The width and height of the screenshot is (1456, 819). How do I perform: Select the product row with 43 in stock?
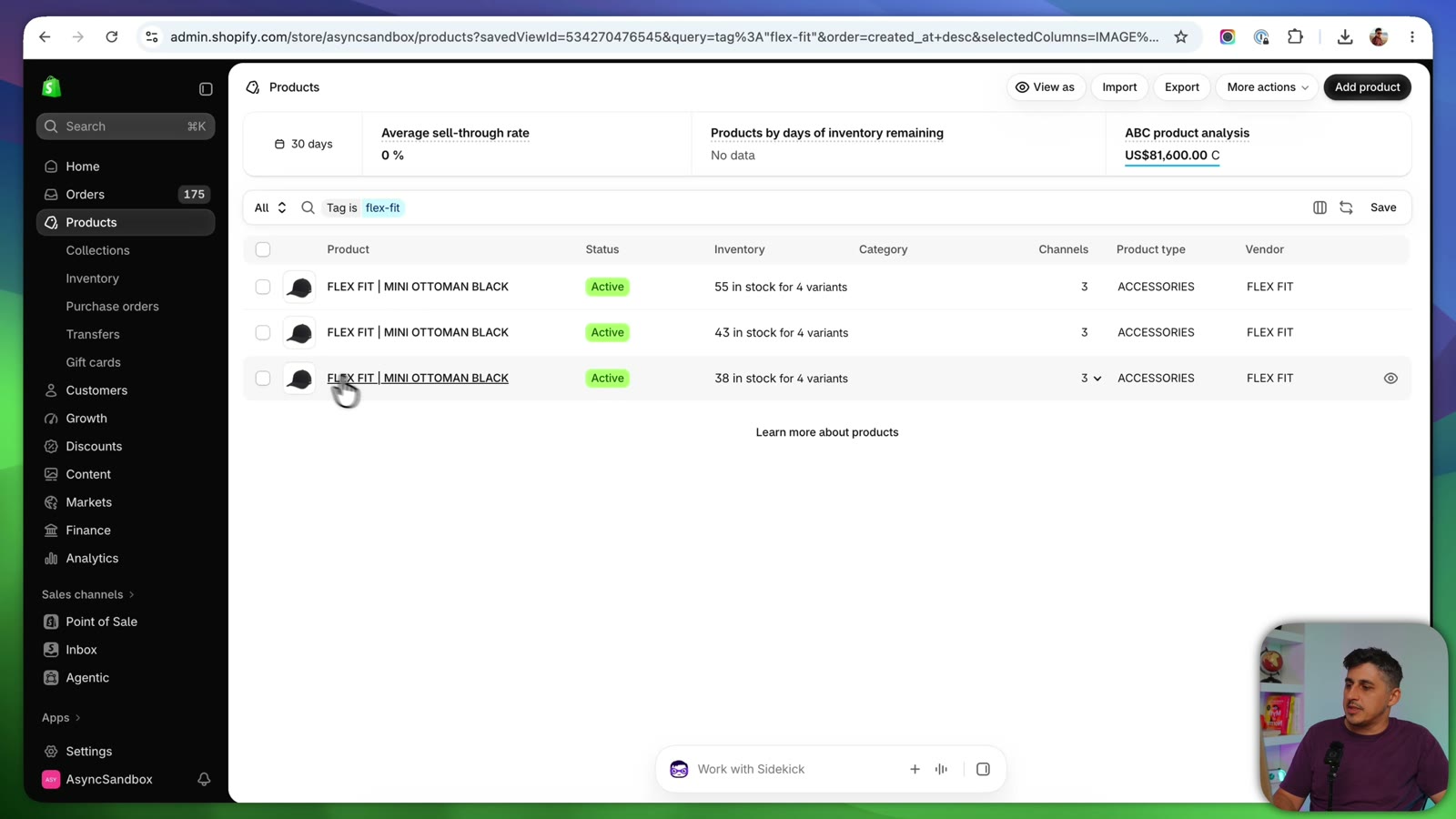pos(263,333)
